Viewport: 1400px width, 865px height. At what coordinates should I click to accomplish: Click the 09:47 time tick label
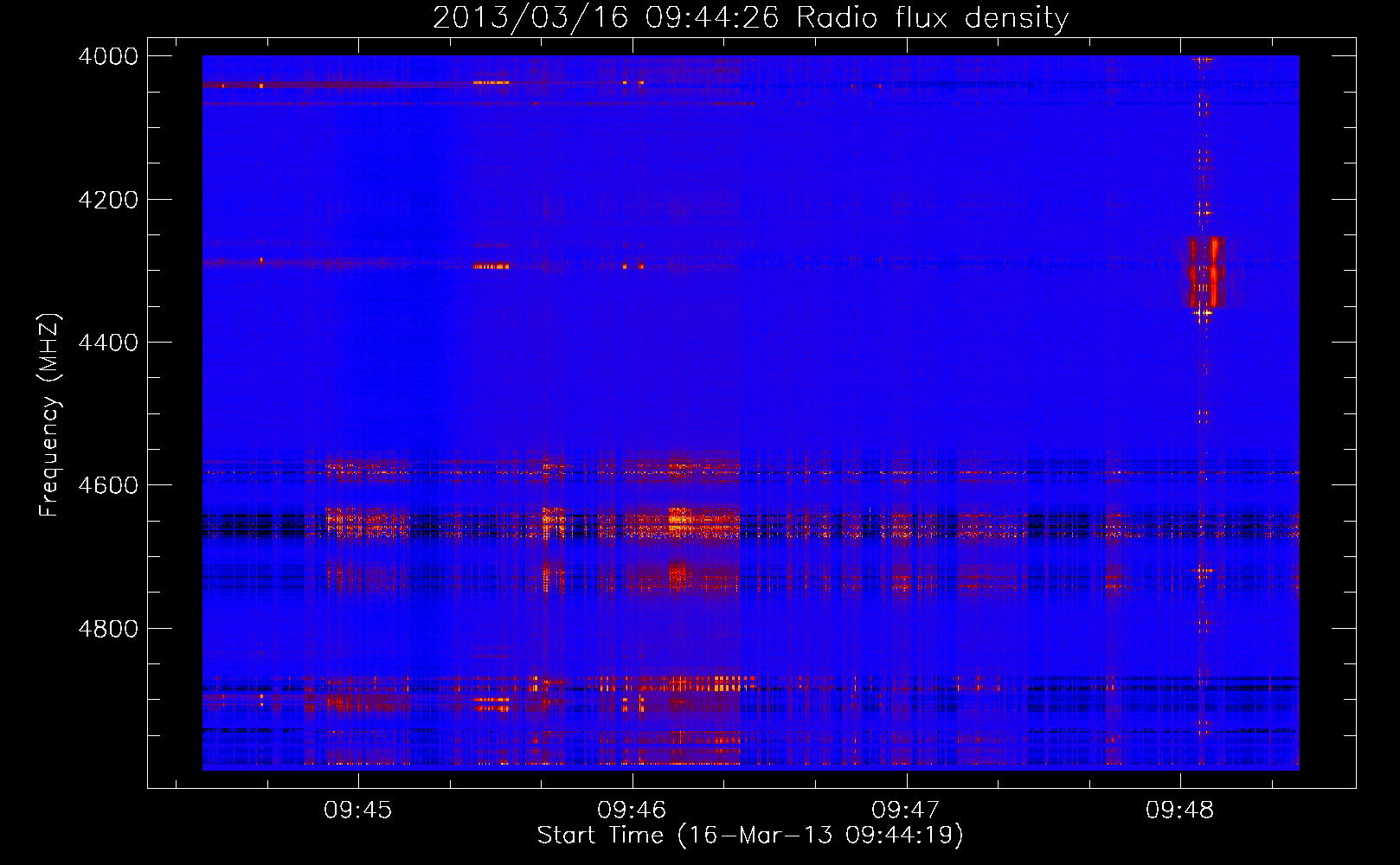906,811
